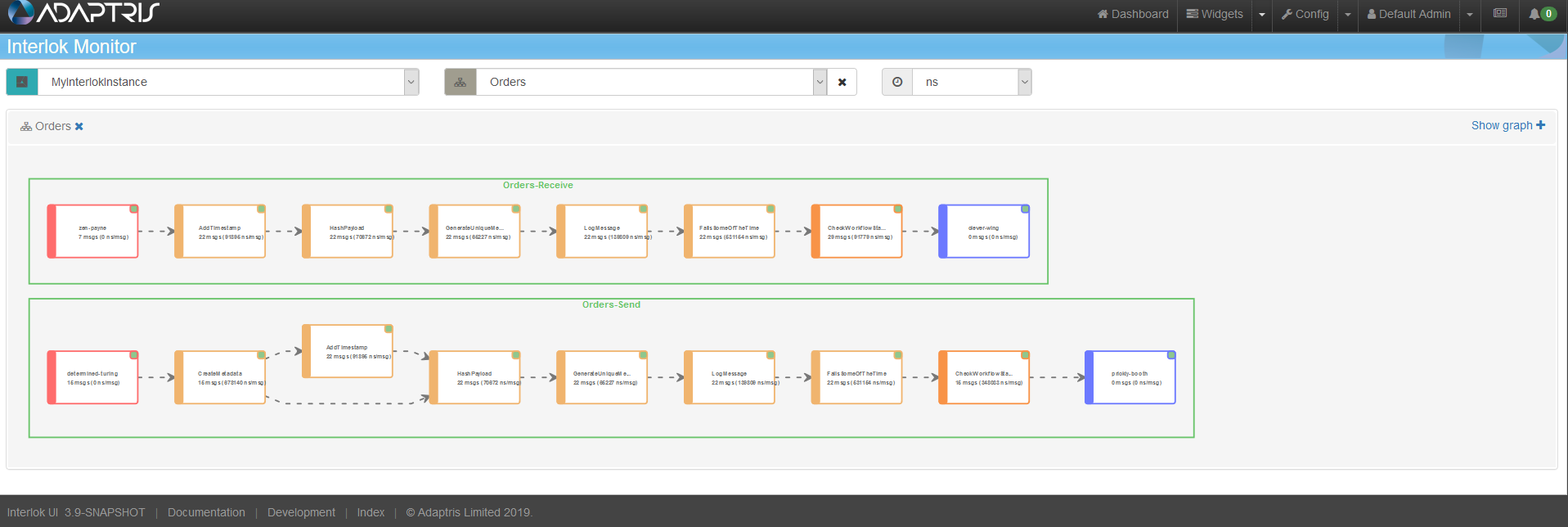1568x527 pixels.
Task: Click the Interlok UI 3.9-SNAPSHOT footer text
Action: [x=76, y=512]
